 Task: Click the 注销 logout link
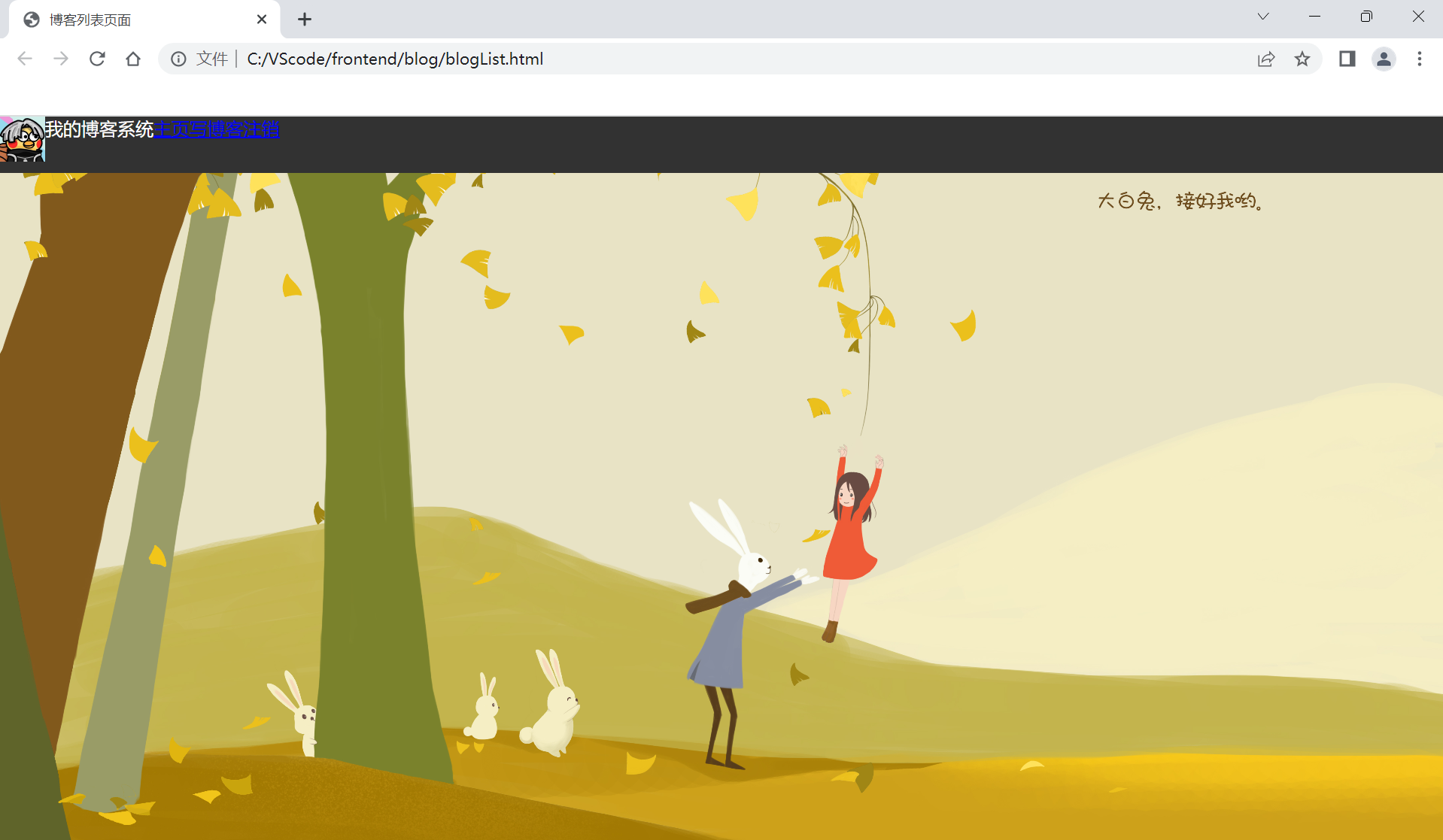pyautogui.click(x=262, y=129)
